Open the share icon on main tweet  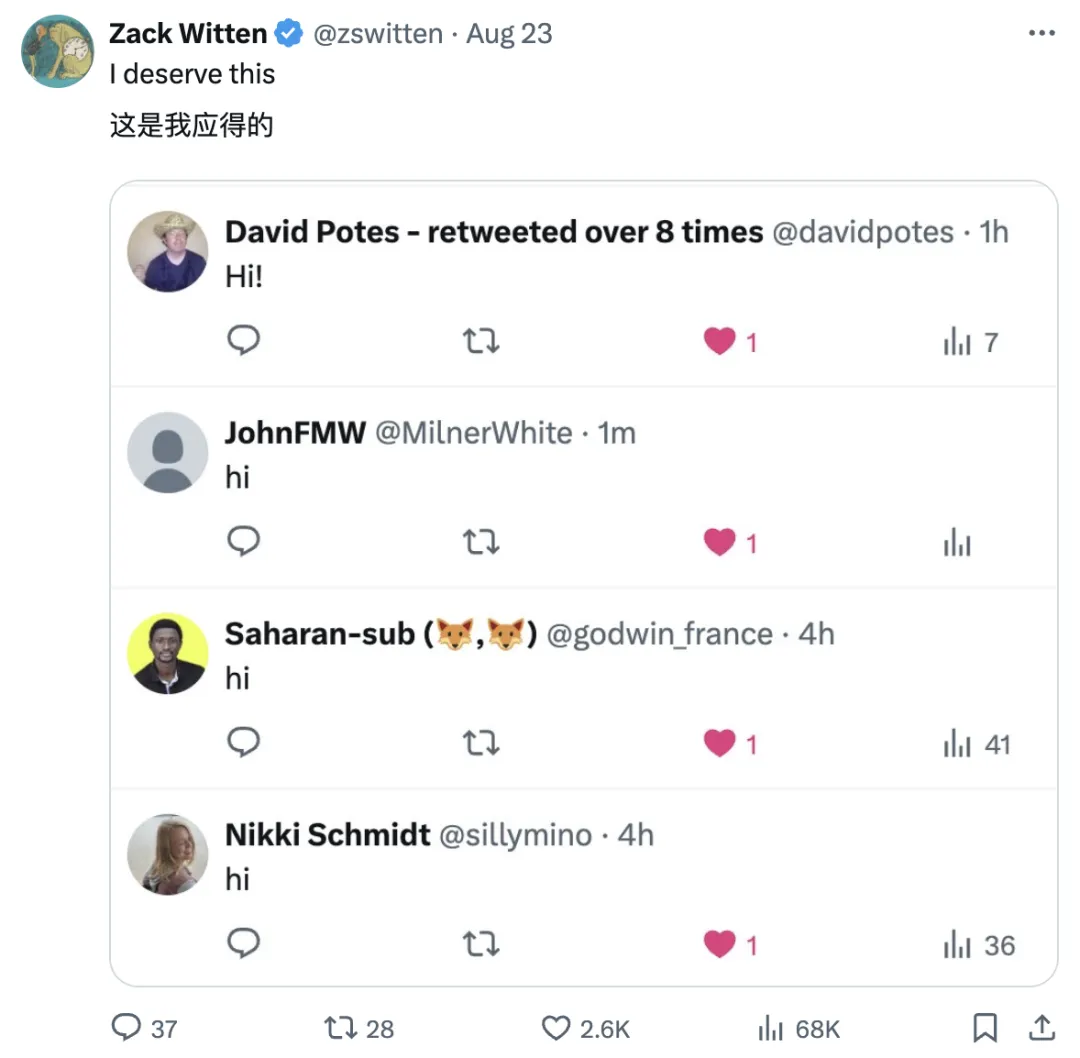[1042, 1027]
